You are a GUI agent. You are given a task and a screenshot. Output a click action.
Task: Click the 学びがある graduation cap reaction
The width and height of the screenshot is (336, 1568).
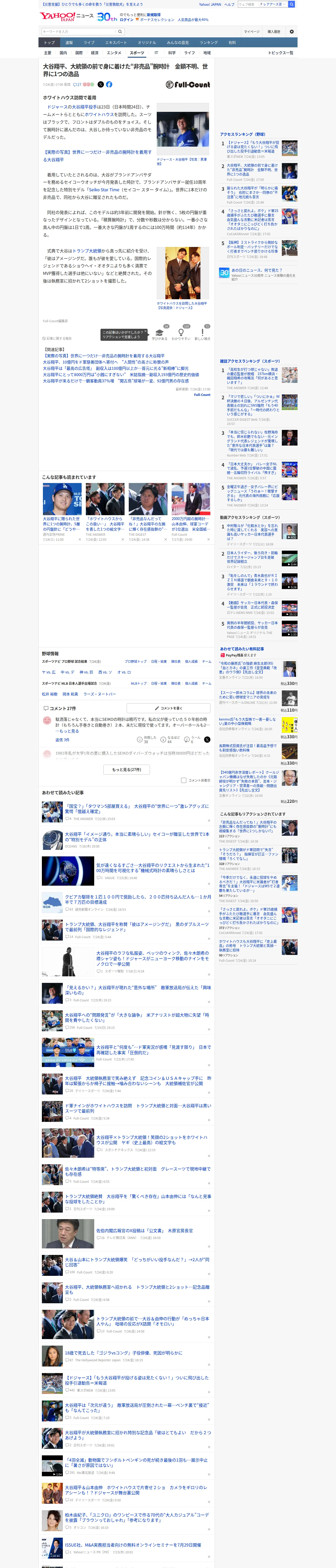tap(159, 334)
